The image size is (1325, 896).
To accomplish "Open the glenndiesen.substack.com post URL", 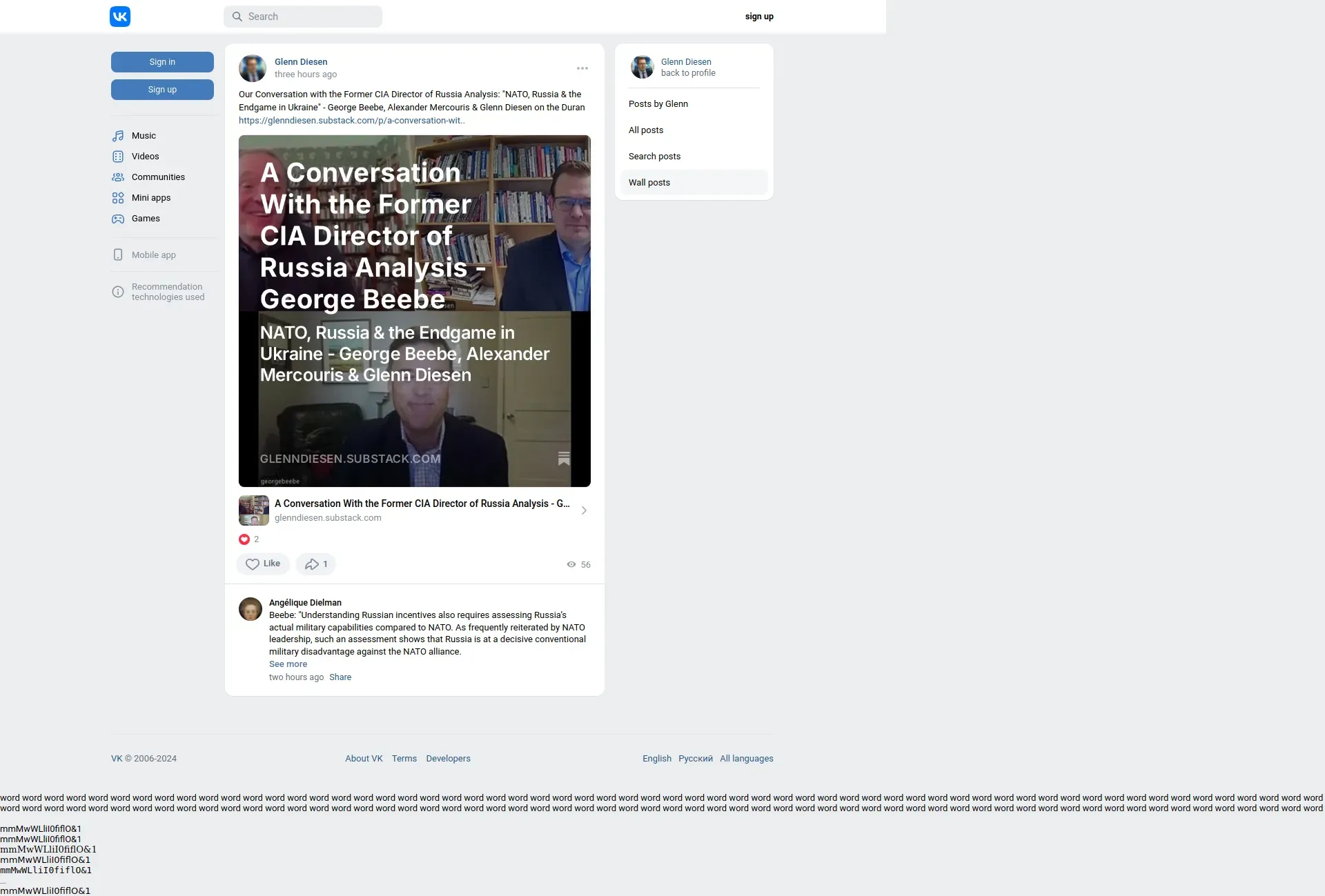I will (352, 121).
